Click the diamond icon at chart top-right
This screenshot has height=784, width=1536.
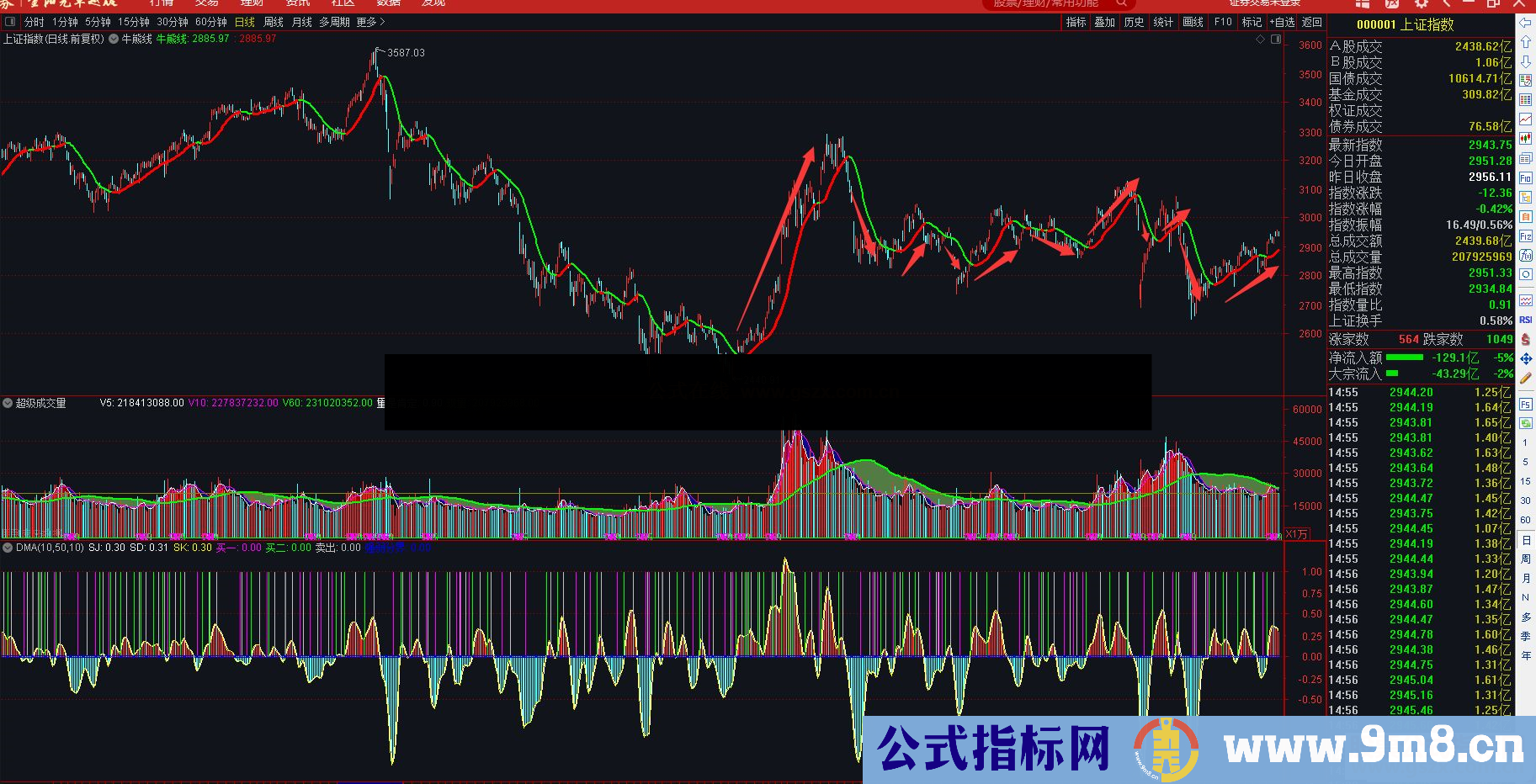1260,40
